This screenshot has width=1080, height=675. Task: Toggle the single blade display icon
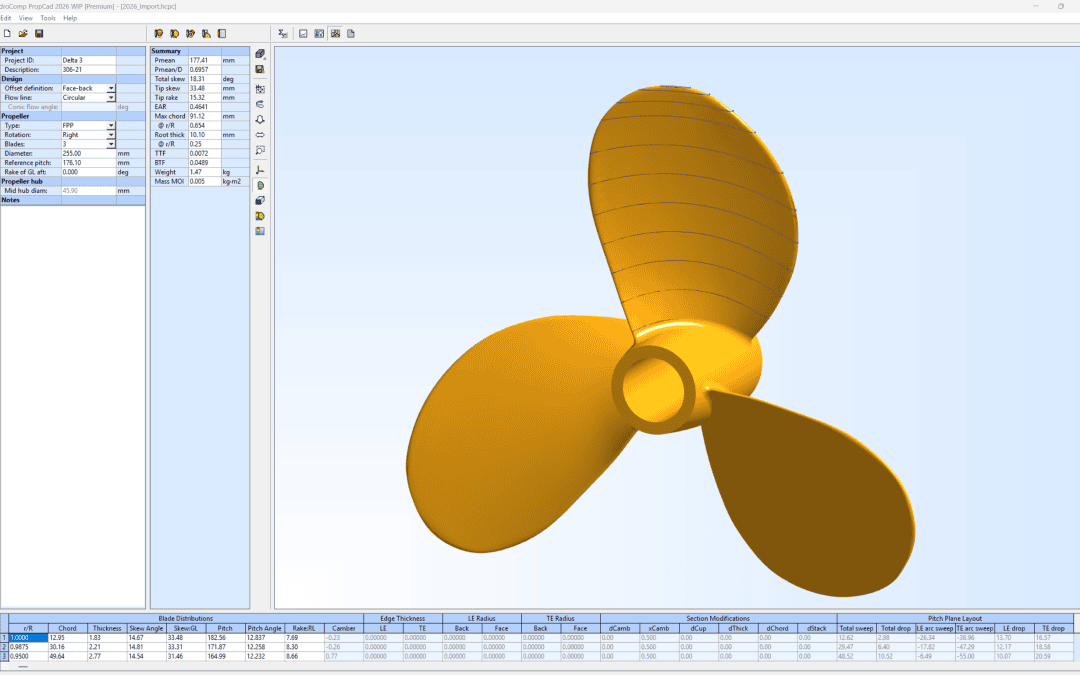point(260,185)
